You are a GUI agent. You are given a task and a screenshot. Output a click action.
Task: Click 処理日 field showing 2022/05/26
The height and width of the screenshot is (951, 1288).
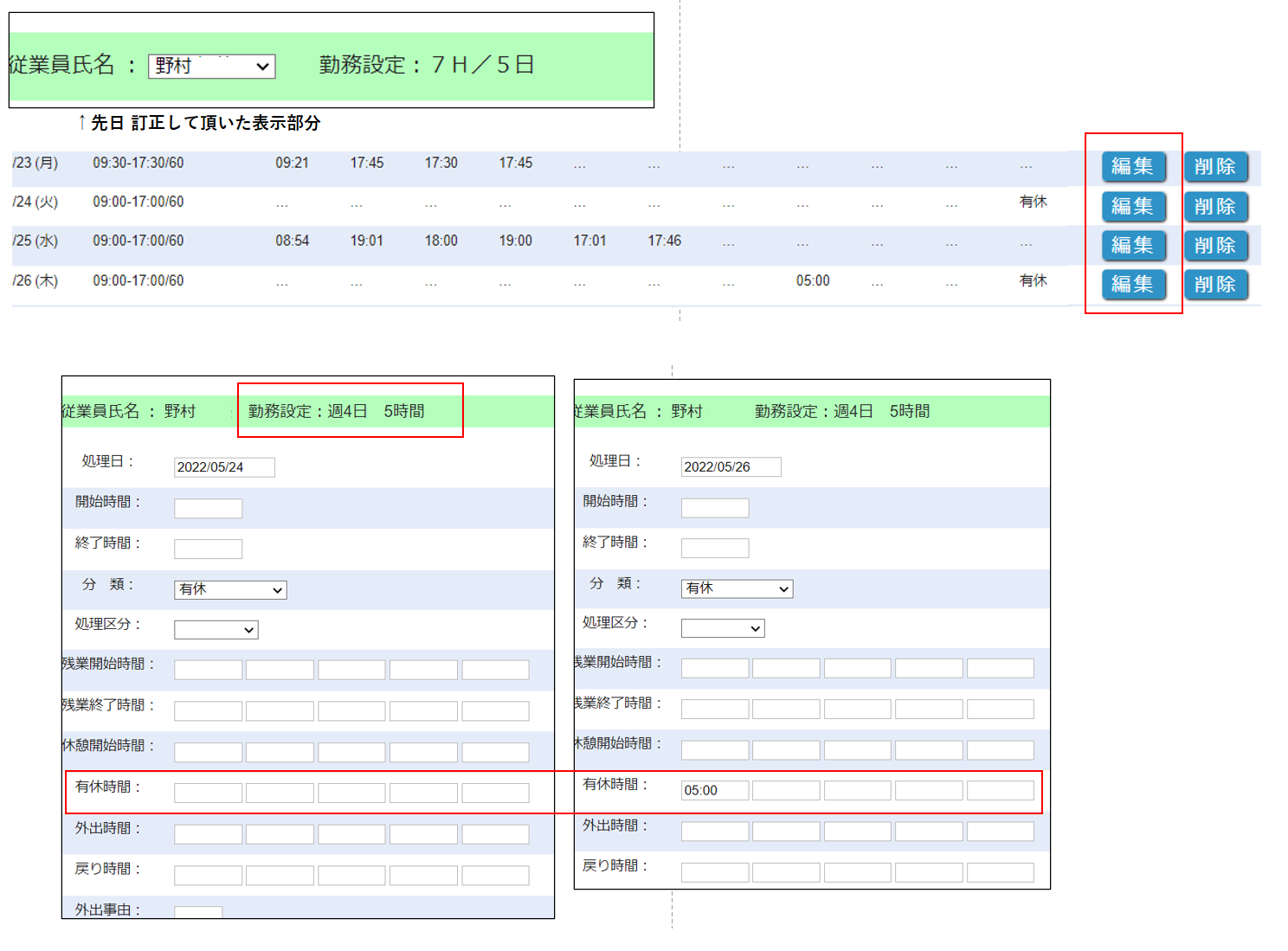tap(731, 467)
